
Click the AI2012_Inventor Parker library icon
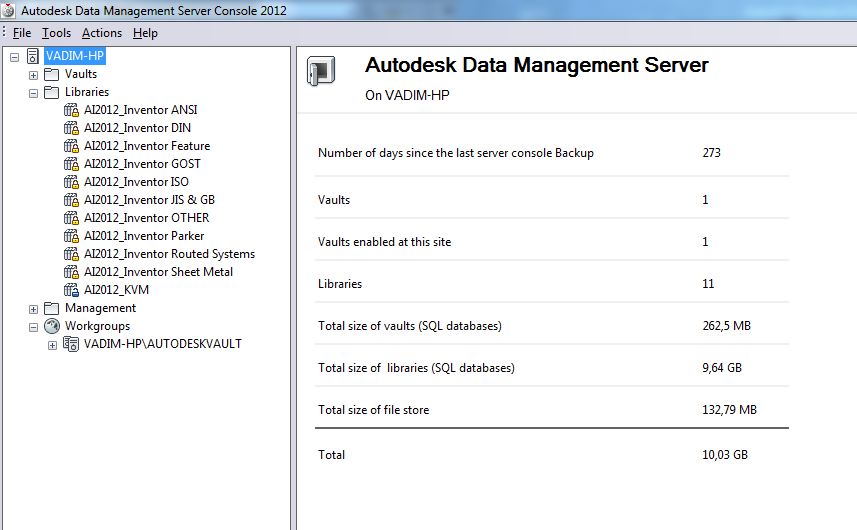click(x=71, y=236)
